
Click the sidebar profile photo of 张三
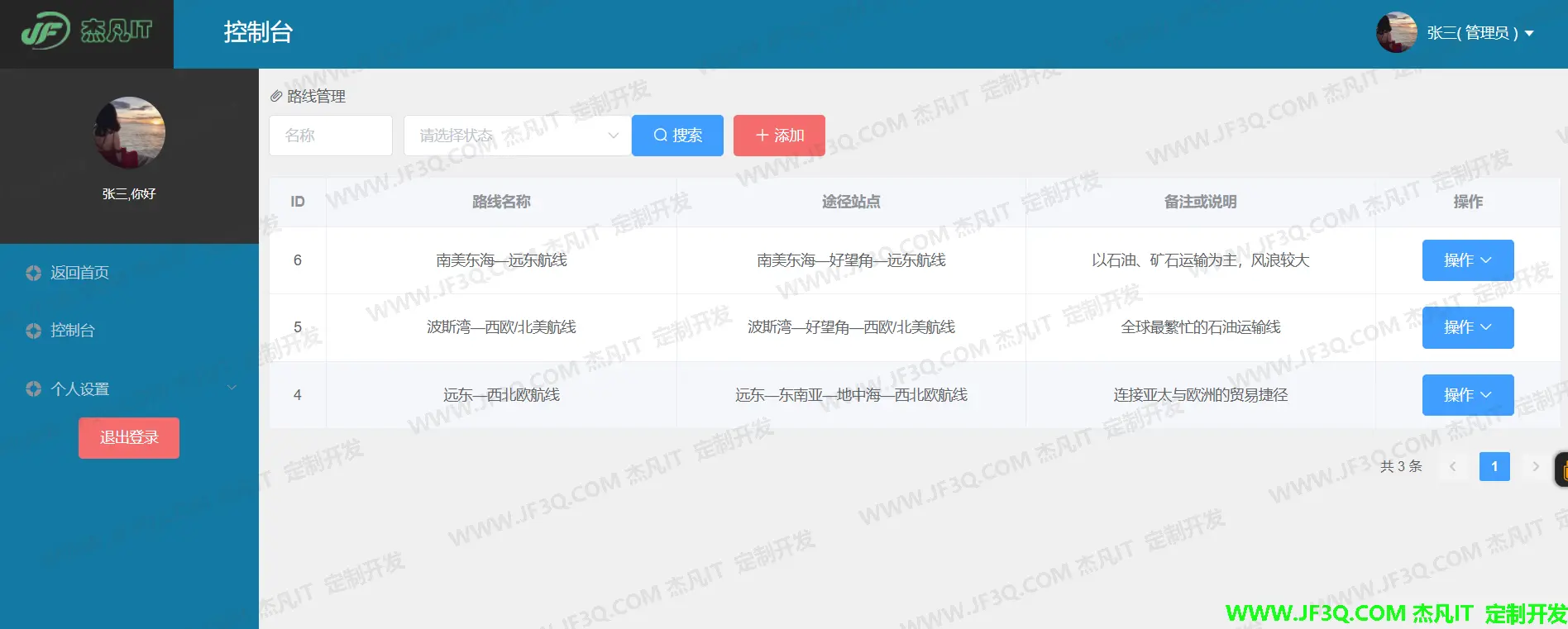click(129, 132)
